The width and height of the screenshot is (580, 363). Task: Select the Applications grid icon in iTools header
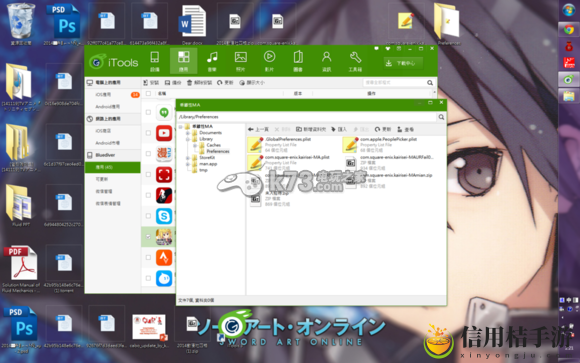pos(183,61)
